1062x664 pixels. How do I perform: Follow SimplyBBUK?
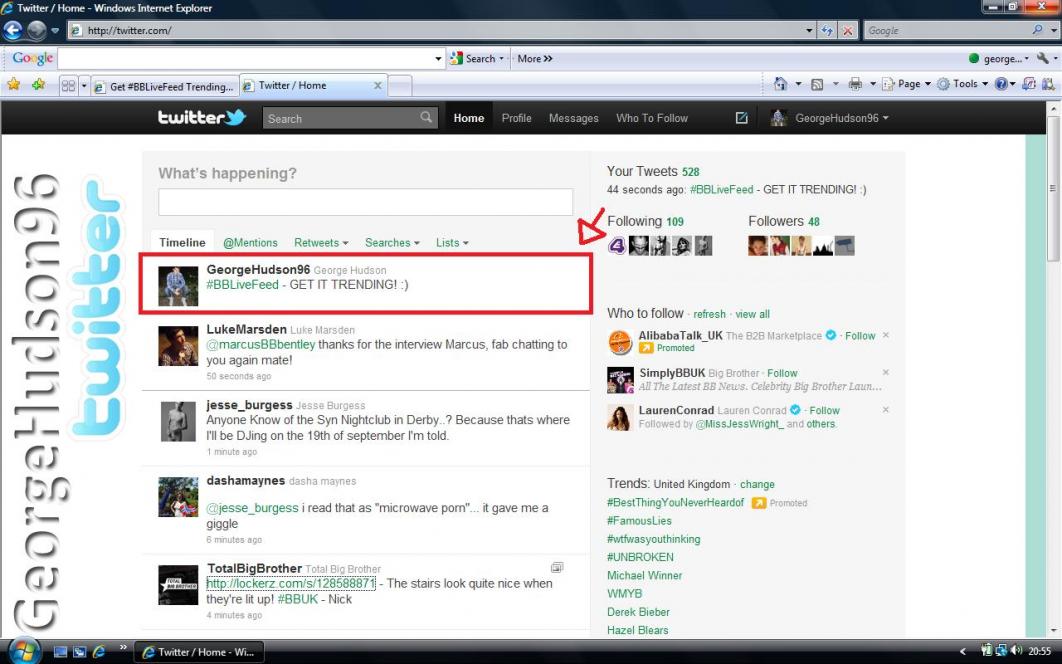[782, 373]
